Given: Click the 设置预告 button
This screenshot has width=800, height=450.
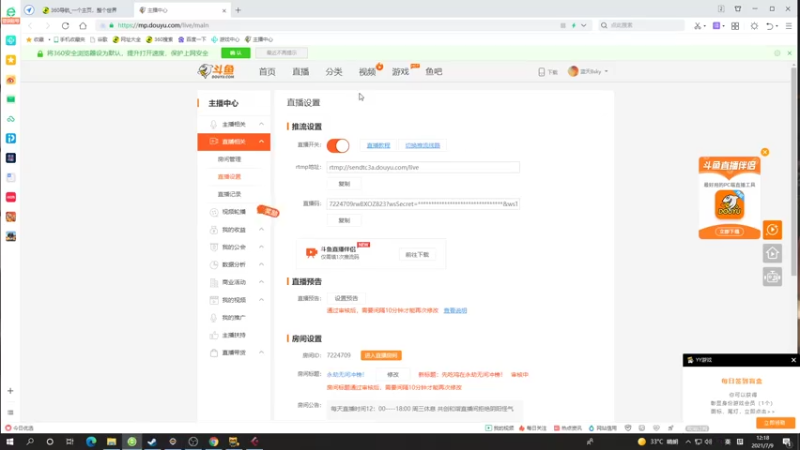Looking at the screenshot, I should (346, 298).
